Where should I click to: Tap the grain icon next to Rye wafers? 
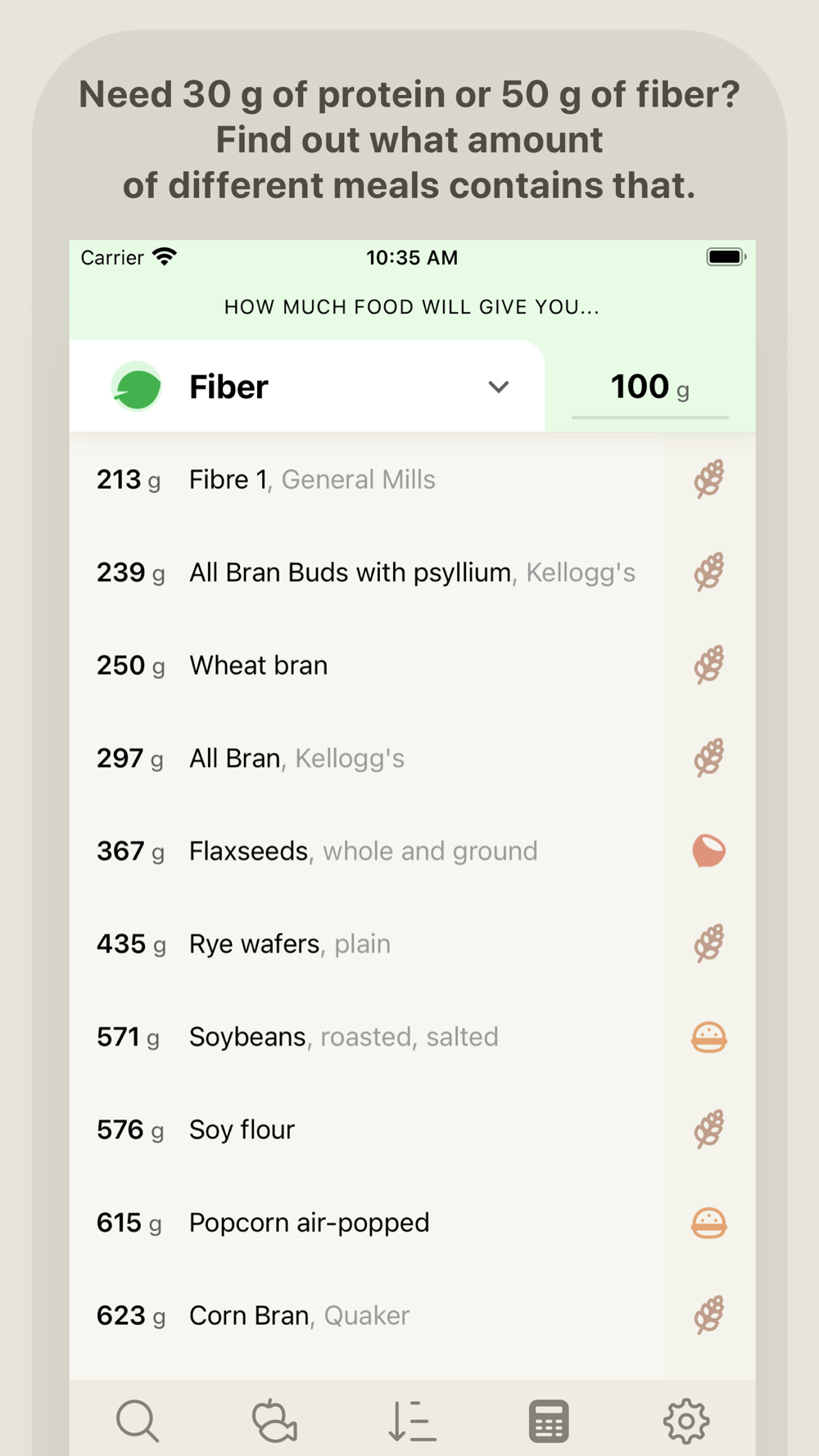click(709, 943)
